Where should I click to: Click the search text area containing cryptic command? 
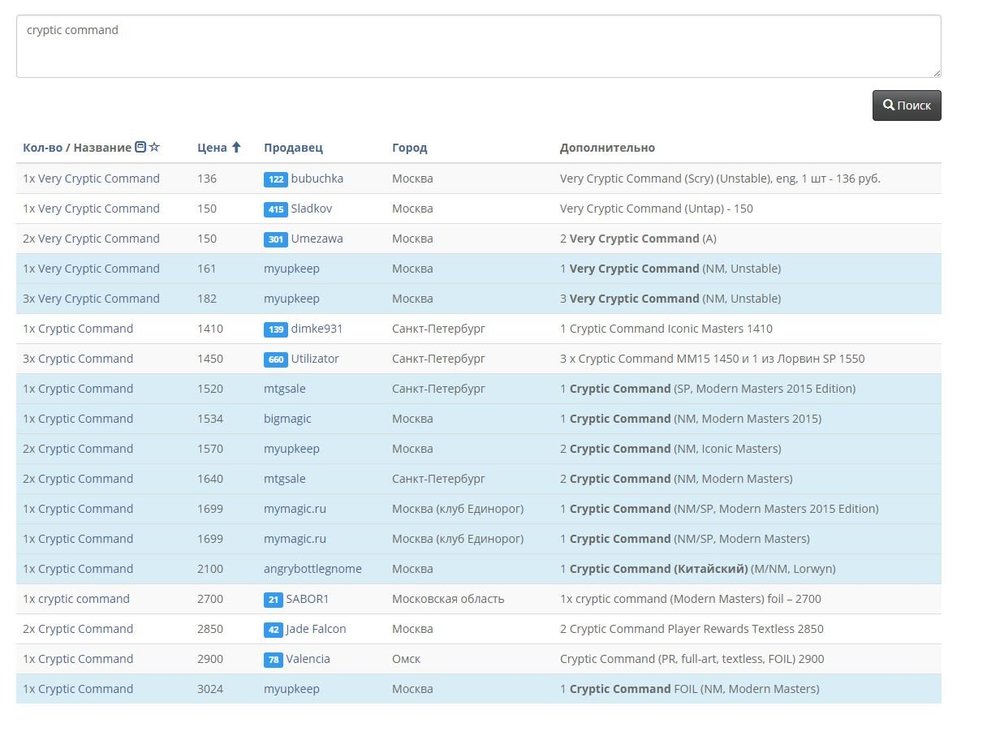[x=478, y=46]
